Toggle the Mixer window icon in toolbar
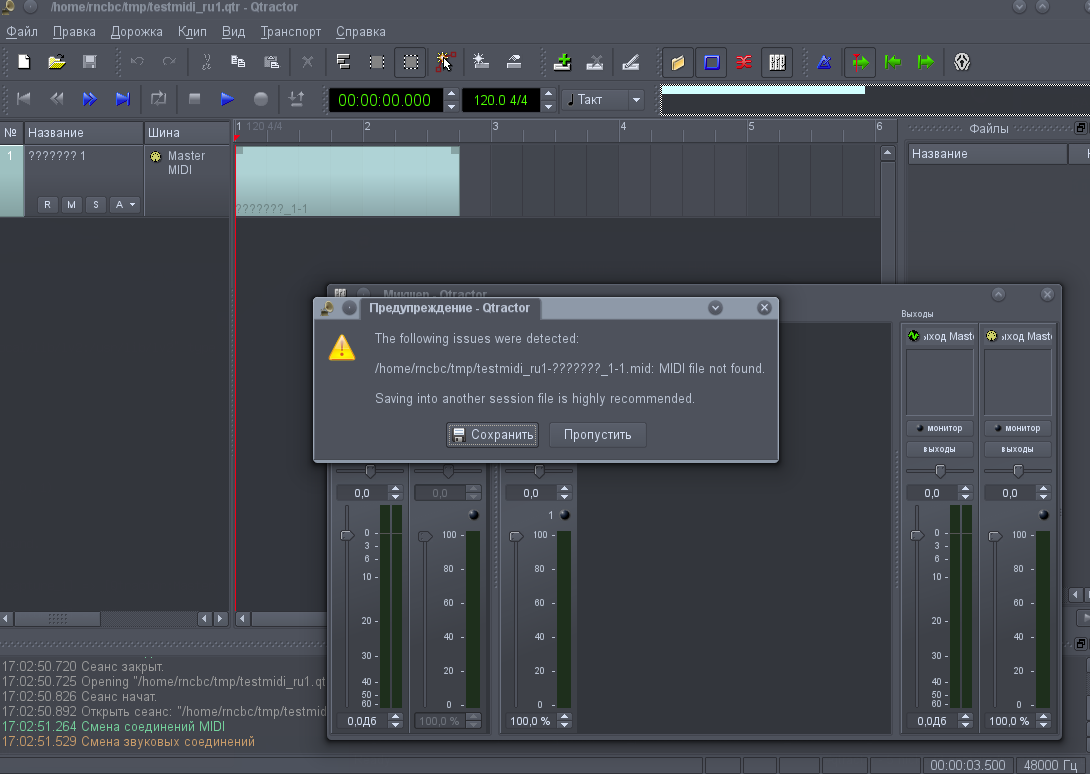This screenshot has height=774, width=1090. coord(777,62)
